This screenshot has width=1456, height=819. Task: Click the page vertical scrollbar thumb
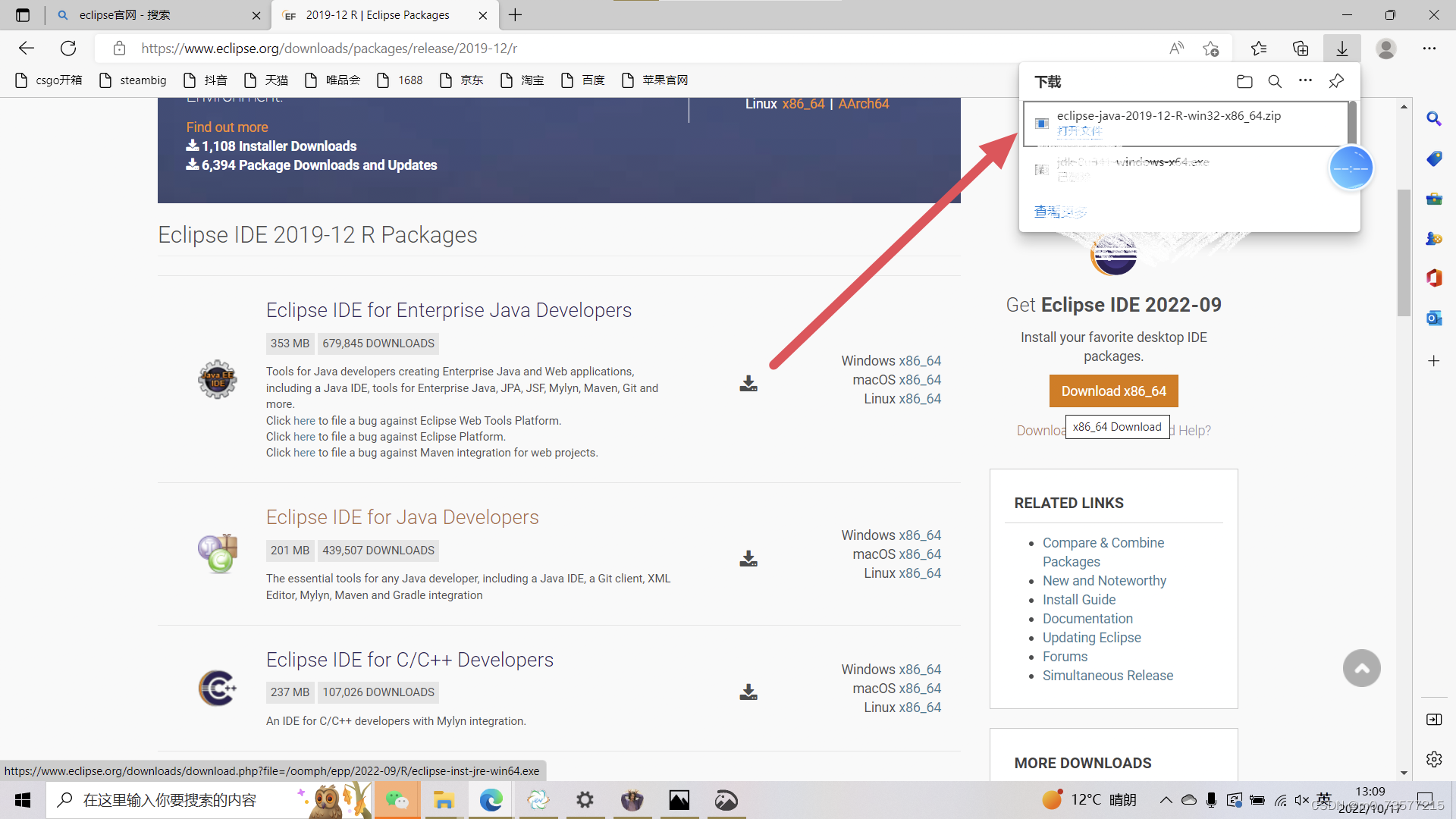(1404, 253)
